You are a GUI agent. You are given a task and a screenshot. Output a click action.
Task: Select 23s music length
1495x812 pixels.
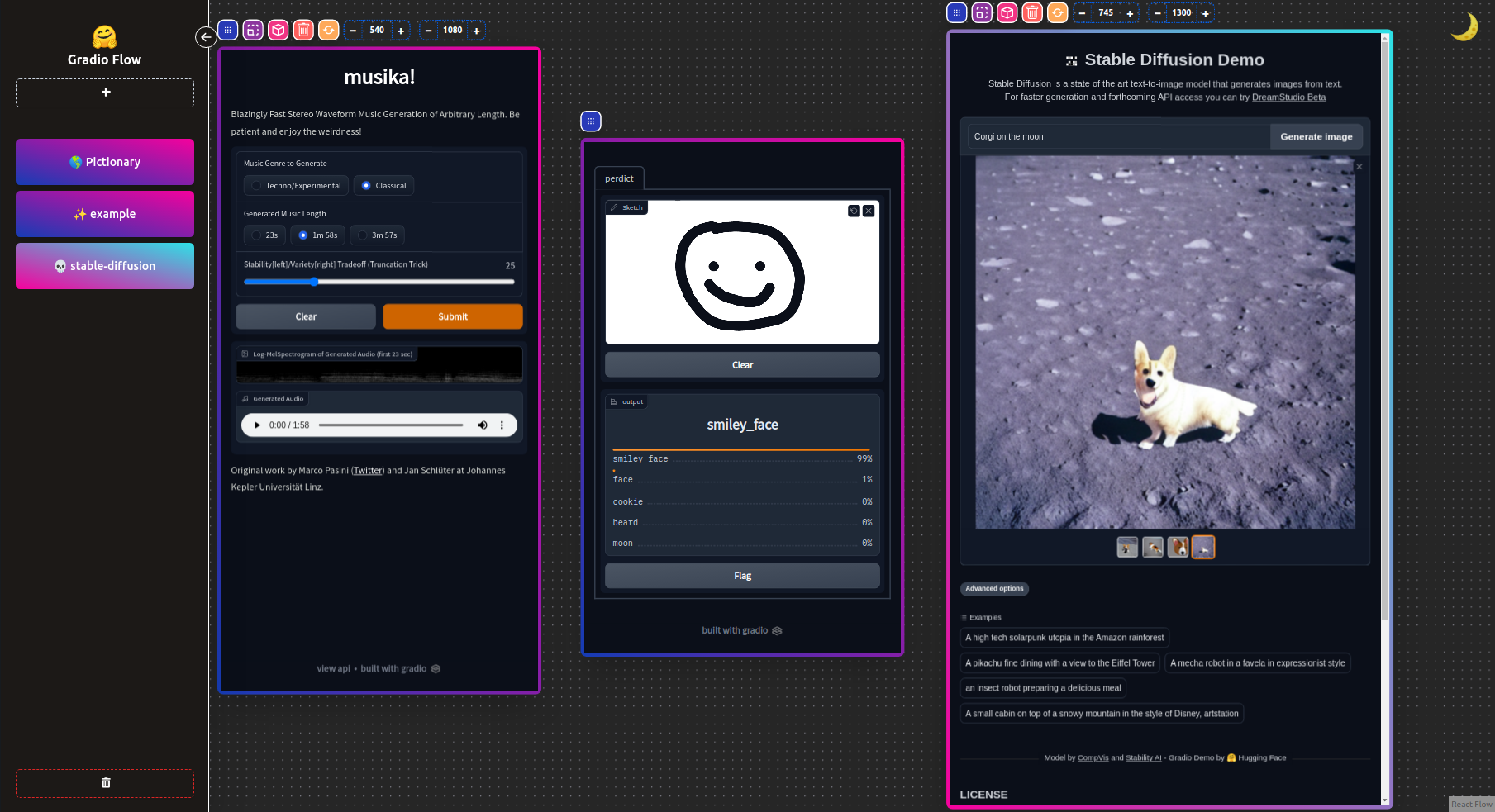[264, 235]
